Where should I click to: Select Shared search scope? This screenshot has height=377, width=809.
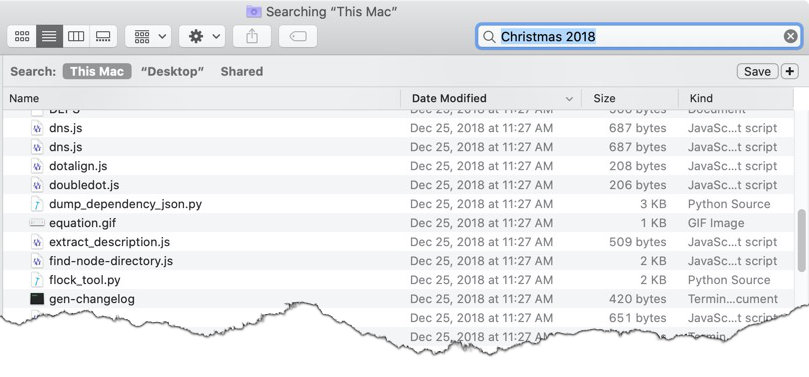click(x=241, y=71)
